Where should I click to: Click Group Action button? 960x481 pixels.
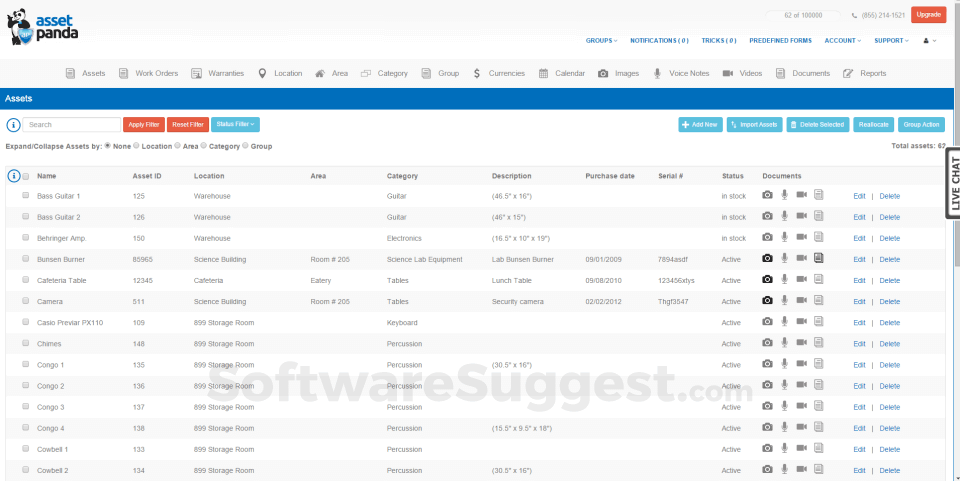click(x=921, y=124)
